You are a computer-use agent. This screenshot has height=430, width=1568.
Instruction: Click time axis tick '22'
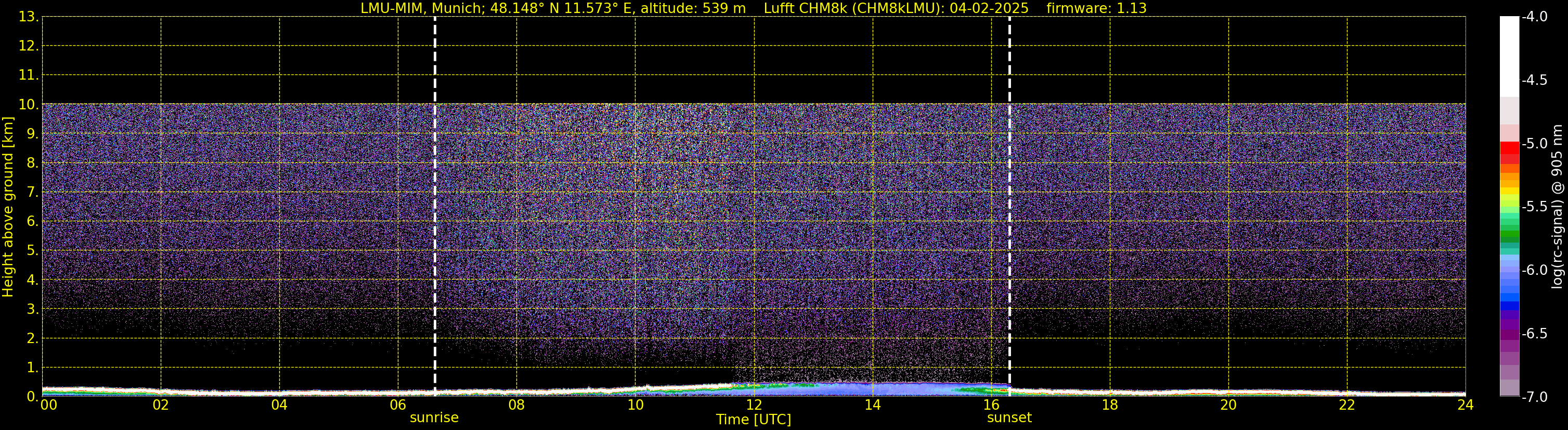click(1347, 405)
